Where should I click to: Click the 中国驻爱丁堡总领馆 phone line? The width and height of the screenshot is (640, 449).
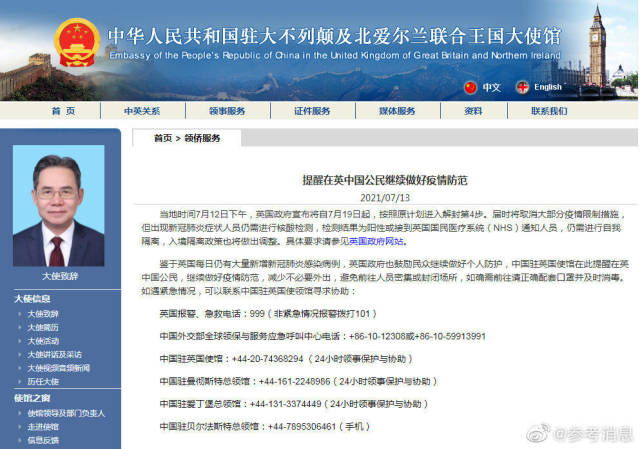pyautogui.click(x=293, y=403)
